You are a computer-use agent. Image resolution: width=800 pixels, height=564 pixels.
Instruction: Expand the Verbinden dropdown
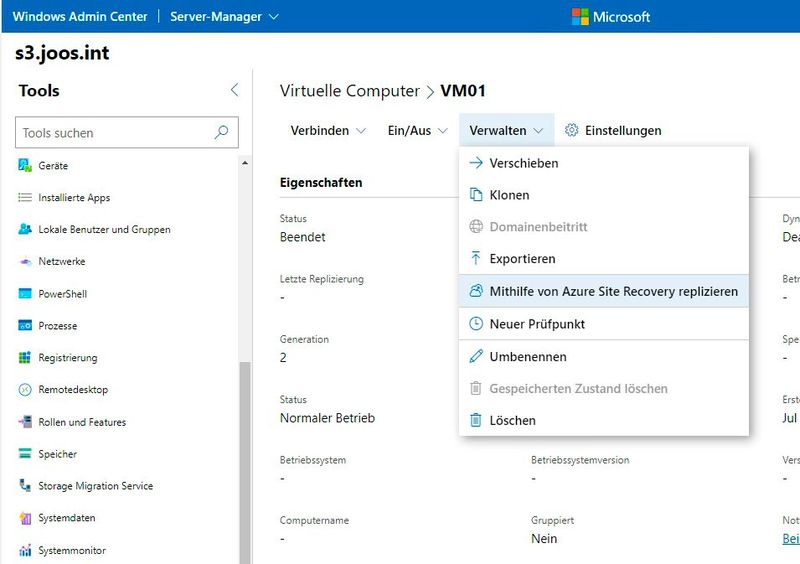pyautogui.click(x=328, y=131)
